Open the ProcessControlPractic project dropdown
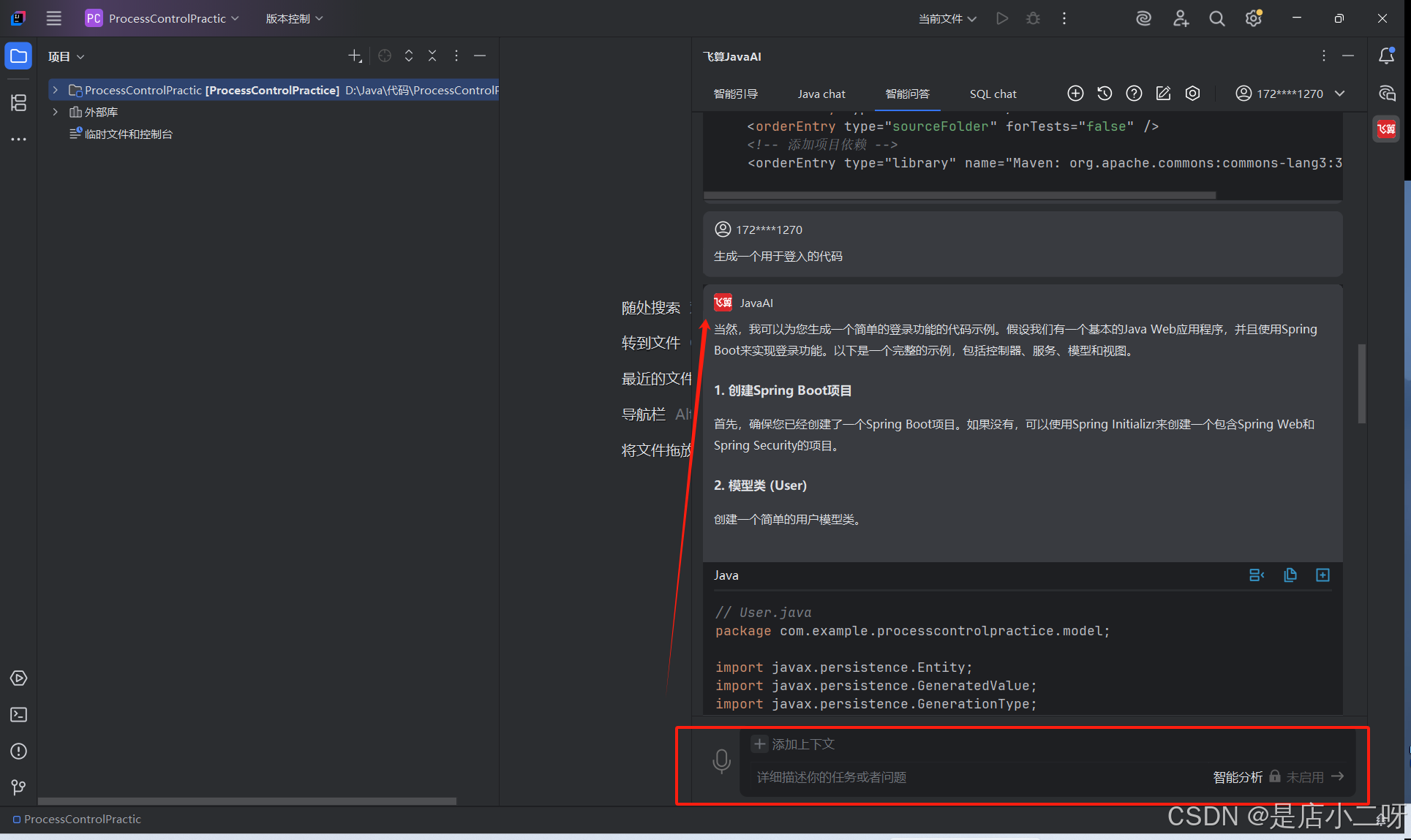The height and width of the screenshot is (840, 1411). [x=162, y=18]
